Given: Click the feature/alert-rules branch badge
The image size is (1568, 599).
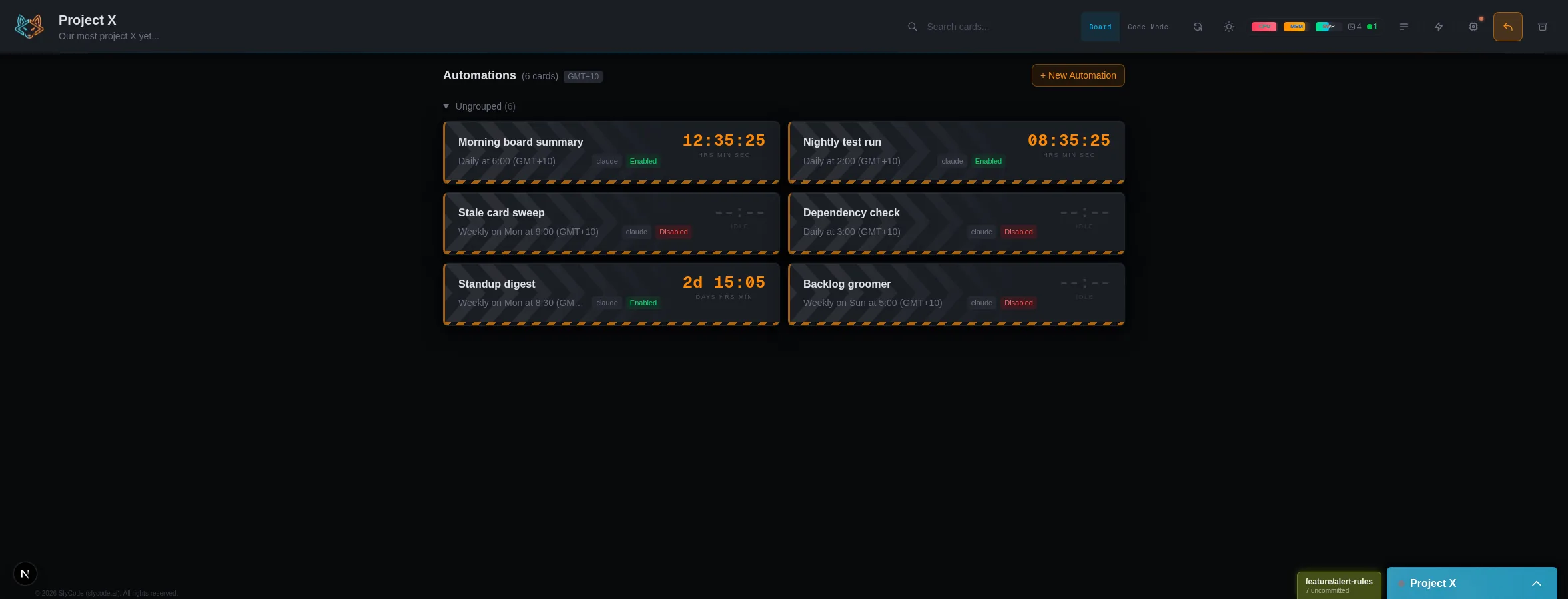Looking at the screenshot, I should pyautogui.click(x=1339, y=585).
